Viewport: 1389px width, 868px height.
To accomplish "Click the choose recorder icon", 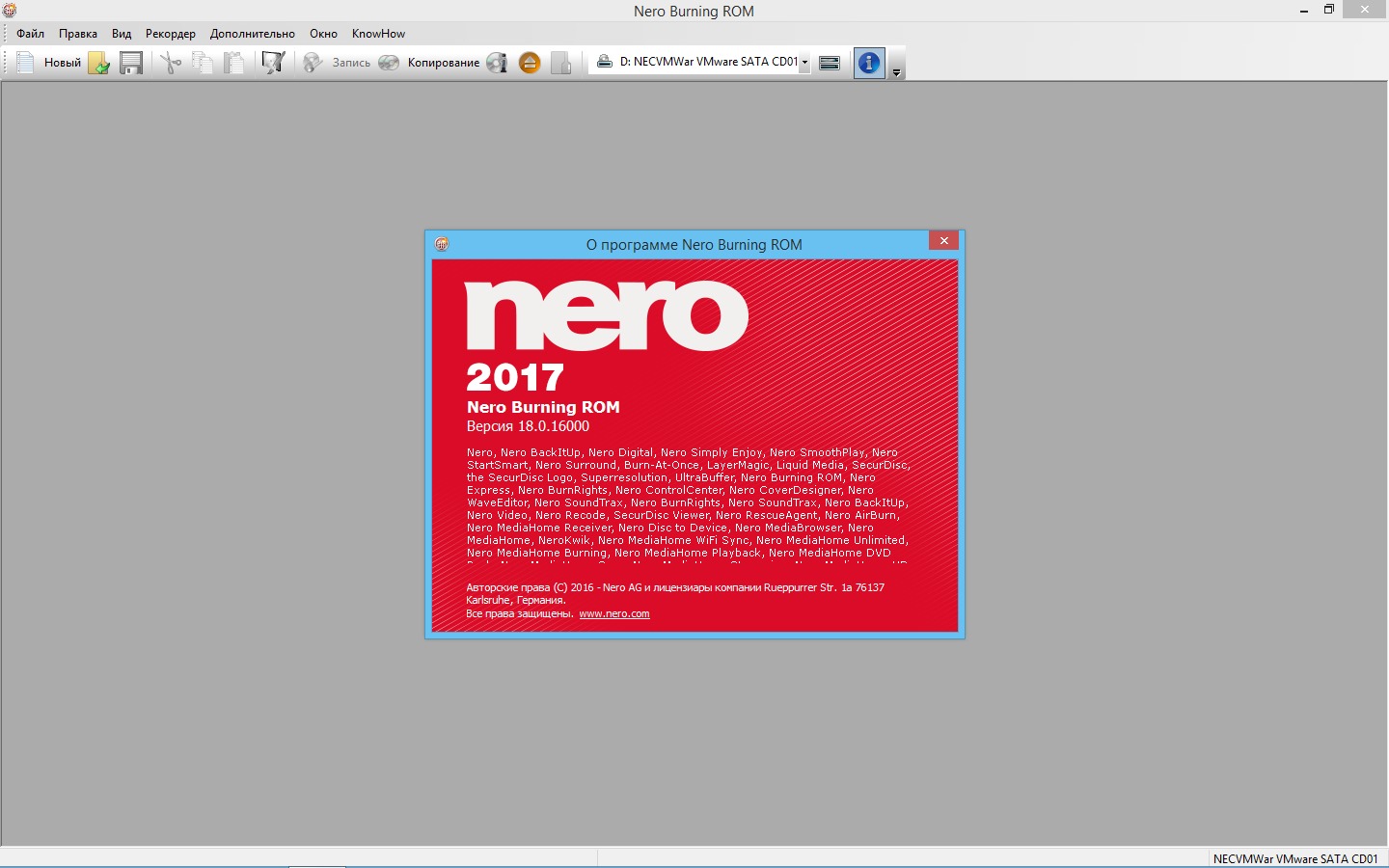I will coord(830,63).
